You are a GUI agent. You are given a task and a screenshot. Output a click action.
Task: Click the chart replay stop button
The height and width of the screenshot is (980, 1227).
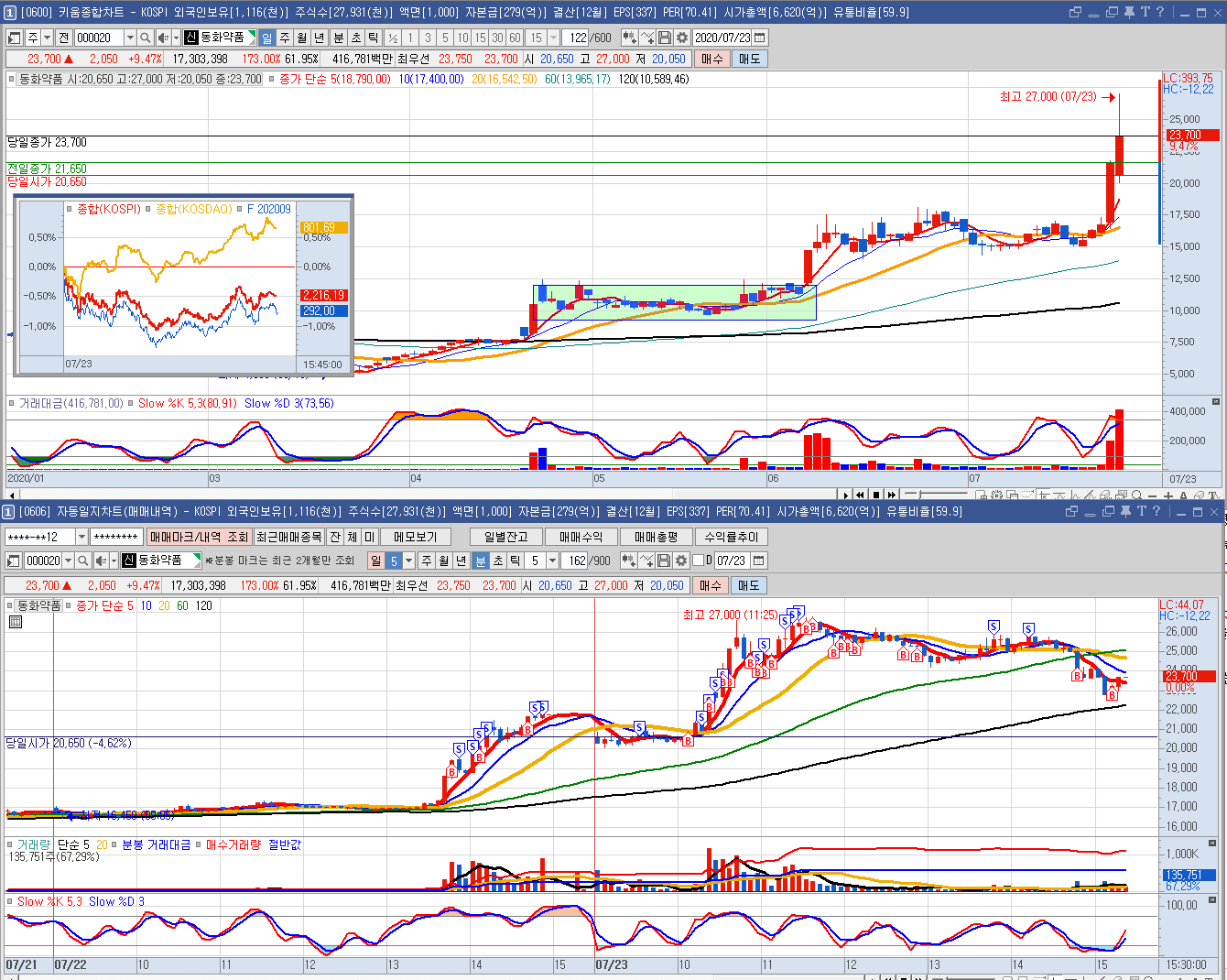[x=876, y=495]
